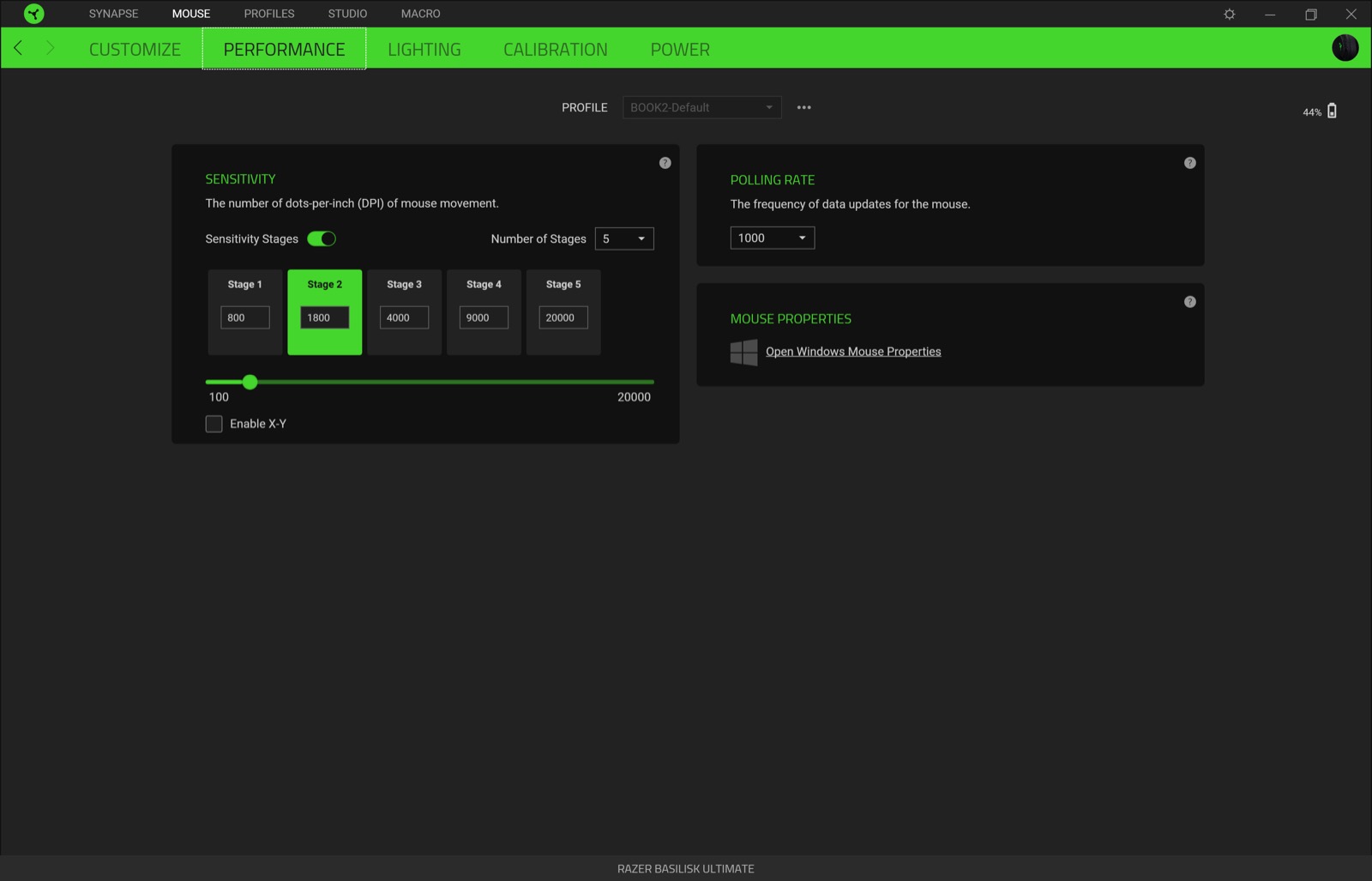Click the forward navigation arrow
This screenshot has width=1372, height=881.
click(50, 48)
